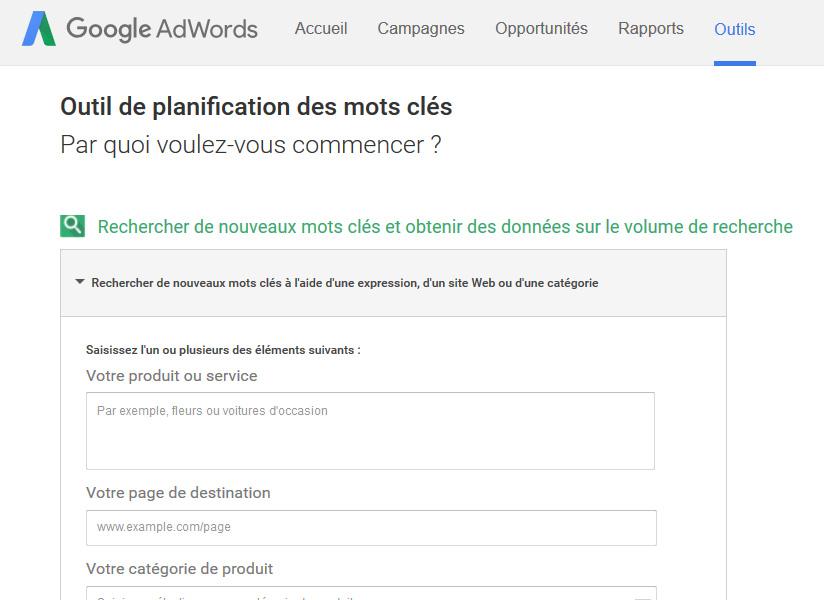The height and width of the screenshot is (600, 824).
Task: Click the green 'Rechercher de nouveaux mots clés et obtenir' heading
Action: pyautogui.click(x=445, y=226)
